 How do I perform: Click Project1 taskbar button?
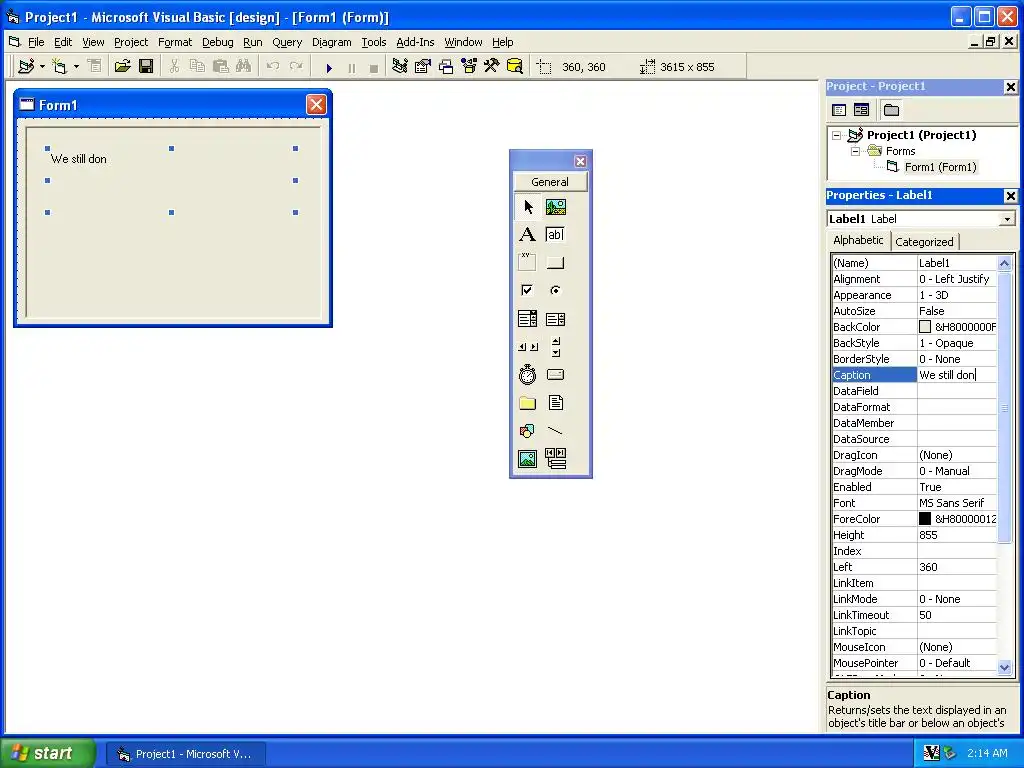[185, 754]
